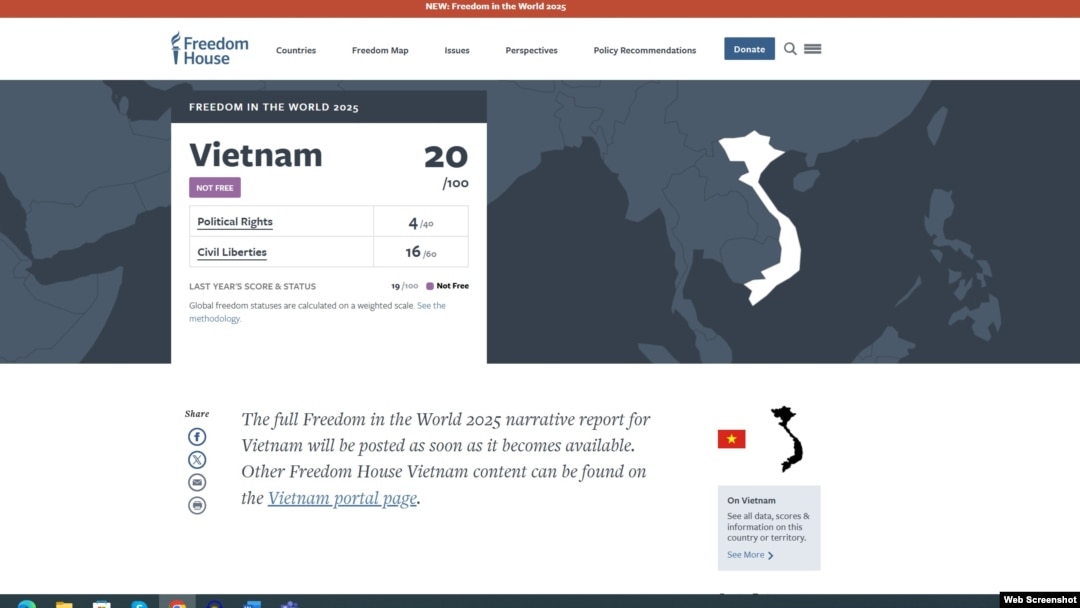This screenshot has height=608, width=1080.
Task: Click the purple Not Free color dot
Action: (x=430, y=286)
